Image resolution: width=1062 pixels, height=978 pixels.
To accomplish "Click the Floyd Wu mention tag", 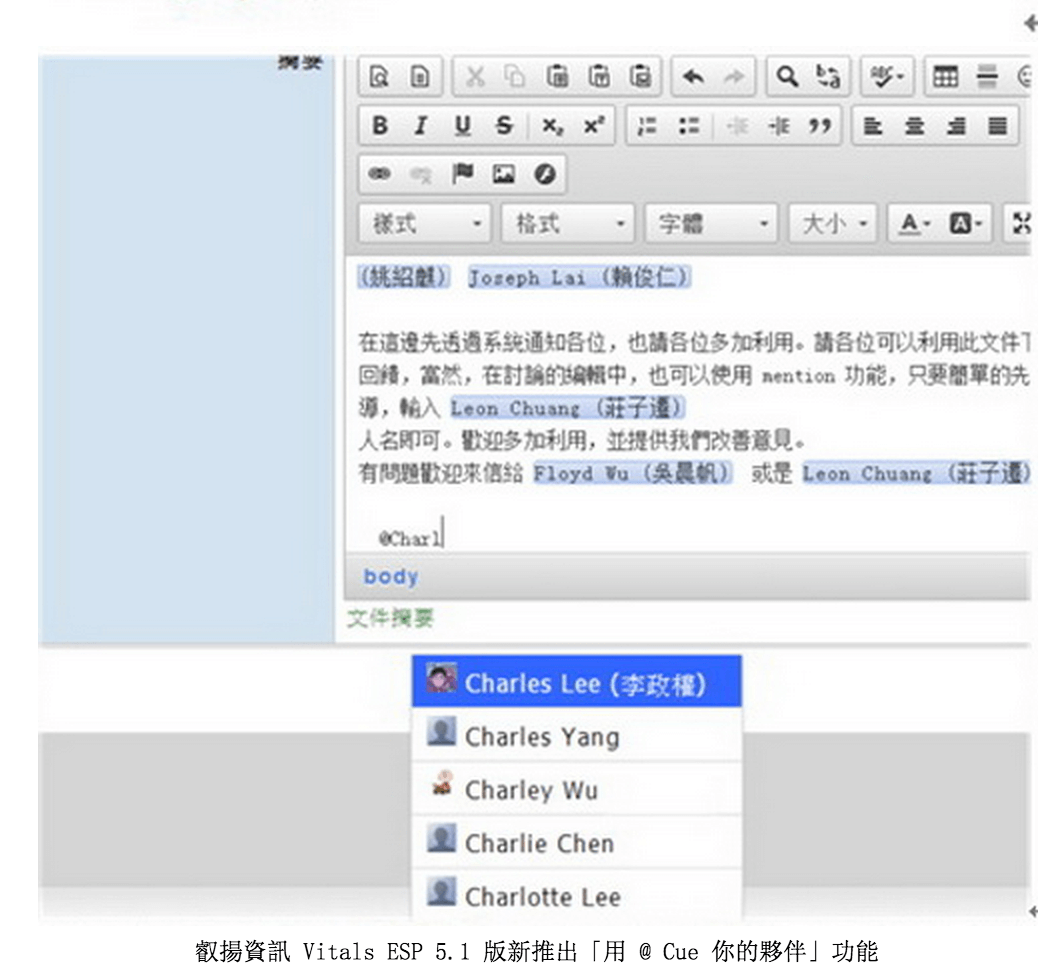I will pos(632,473).
